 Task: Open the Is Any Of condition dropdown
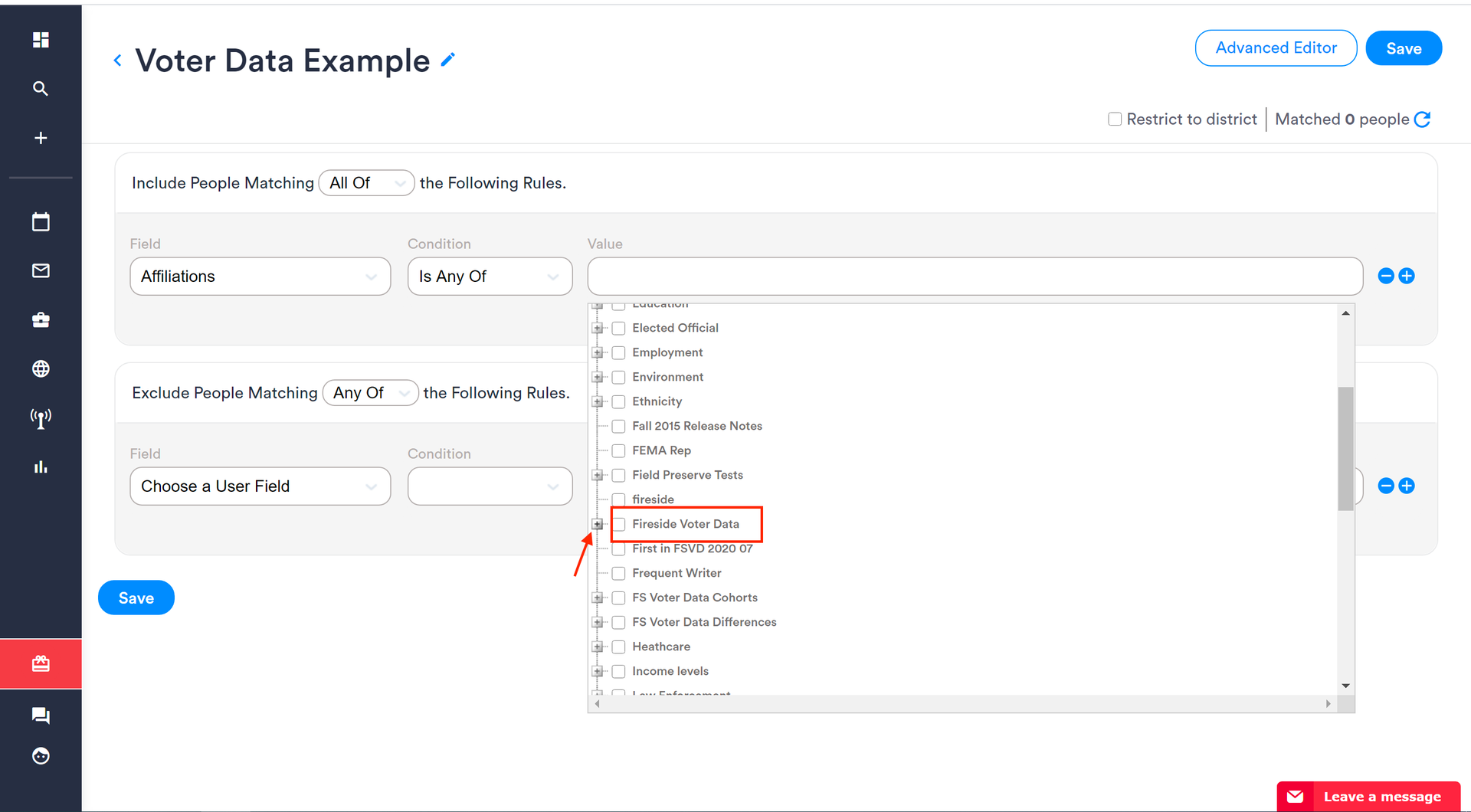tap(490, 277)
